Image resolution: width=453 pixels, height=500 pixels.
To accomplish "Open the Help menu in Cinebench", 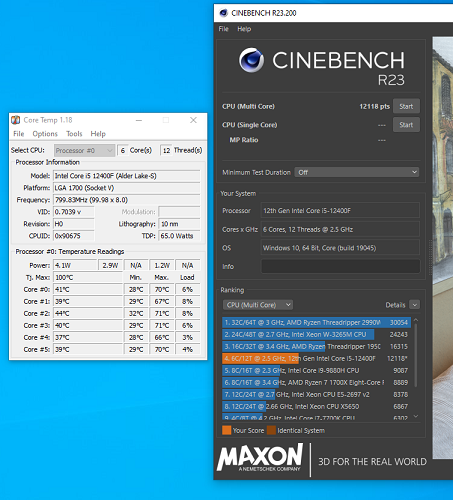I will [x=244, y=29].
